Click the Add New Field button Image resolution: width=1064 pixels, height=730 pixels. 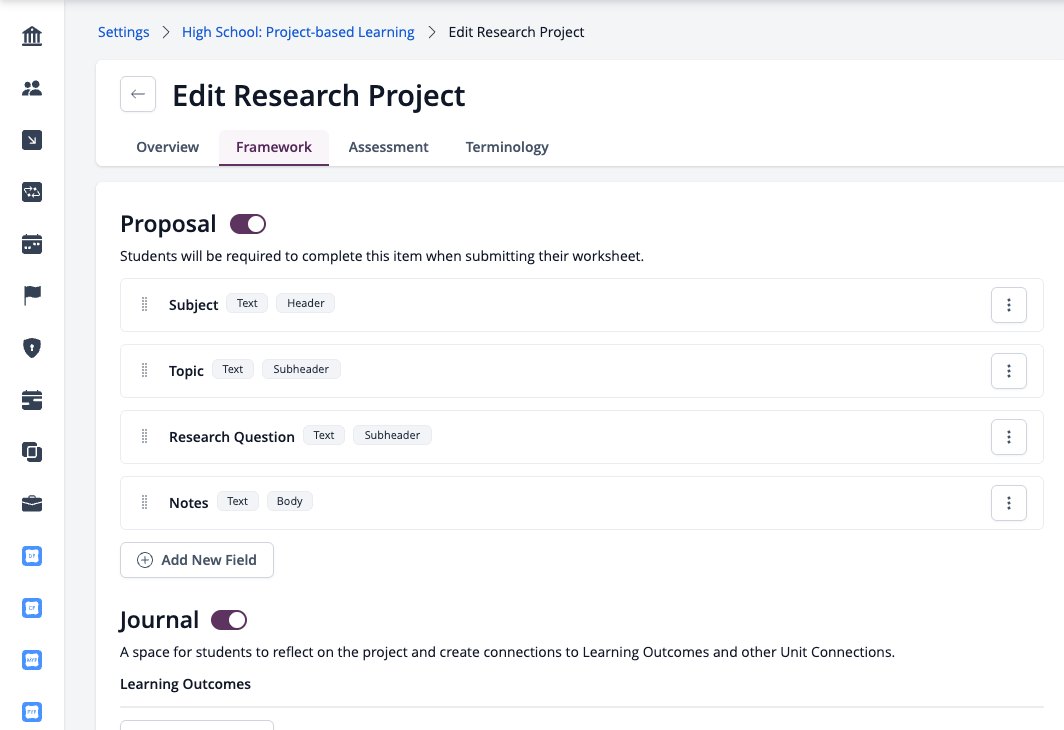click(x=197, y=560)
